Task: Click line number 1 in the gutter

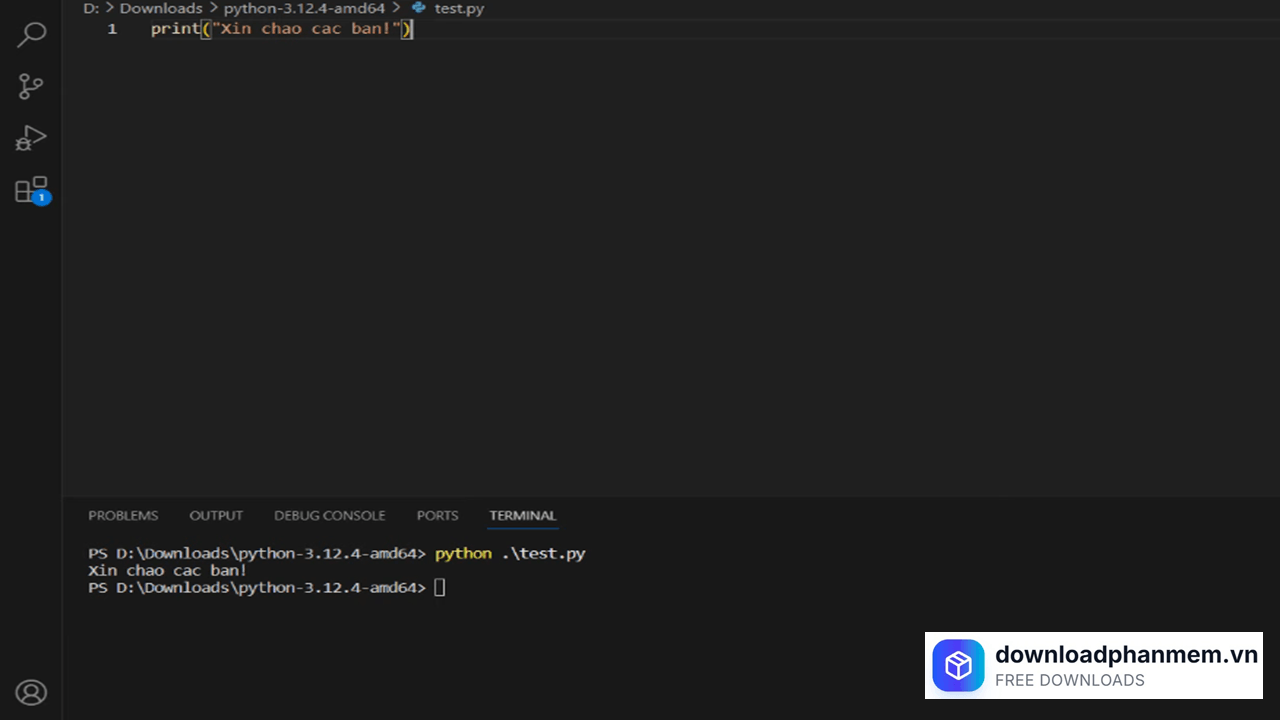Action: coord(112,29)
